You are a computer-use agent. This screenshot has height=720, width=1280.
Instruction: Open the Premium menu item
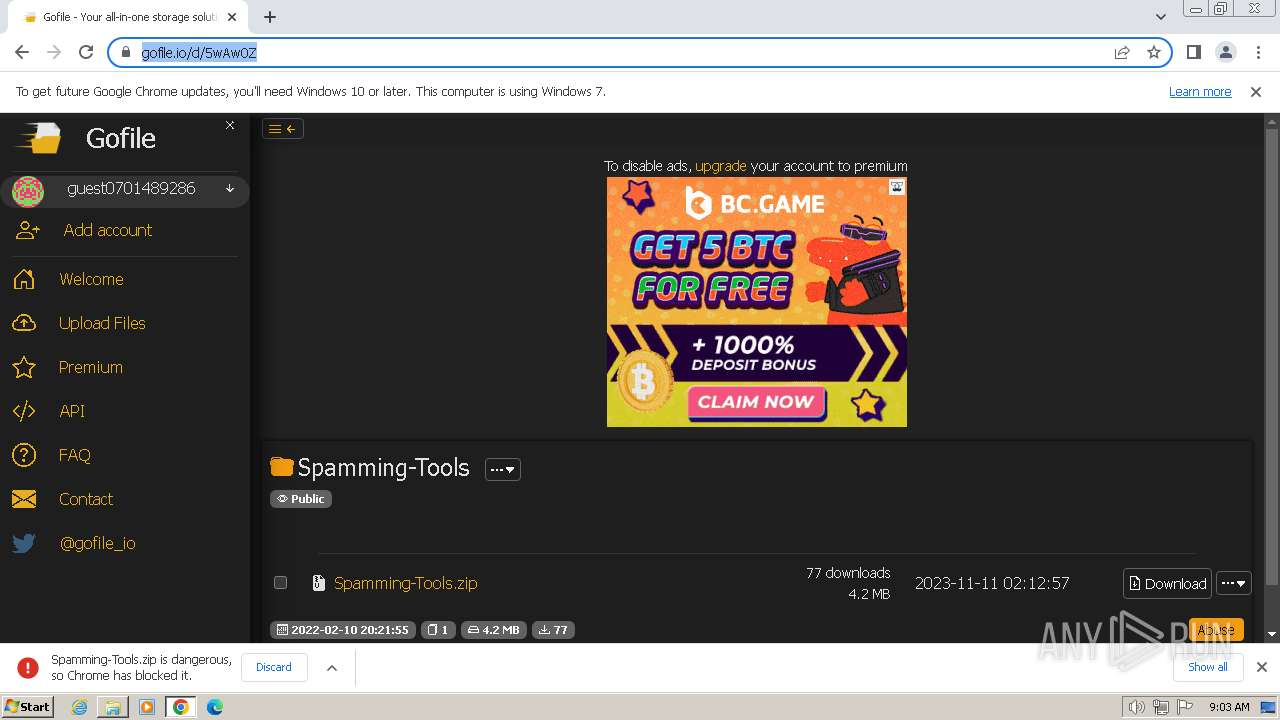[x=90, y=367]
